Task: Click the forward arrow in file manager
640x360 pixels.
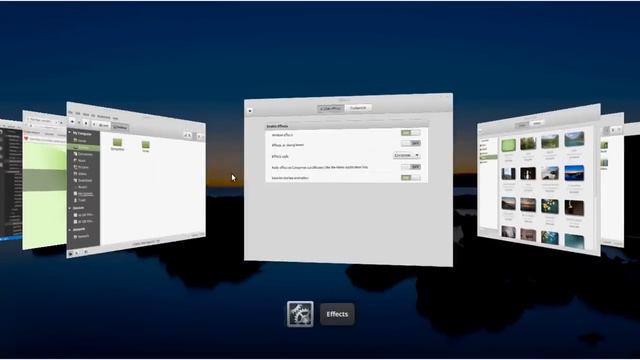Action: pos(79,122)
